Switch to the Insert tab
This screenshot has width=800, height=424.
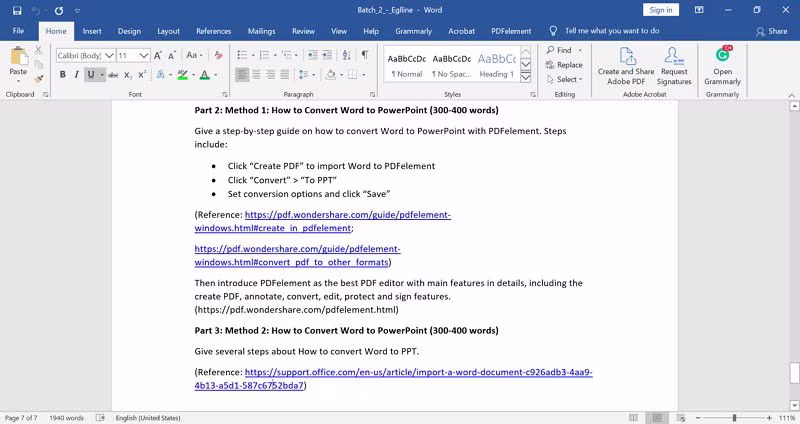click(92, 31)
